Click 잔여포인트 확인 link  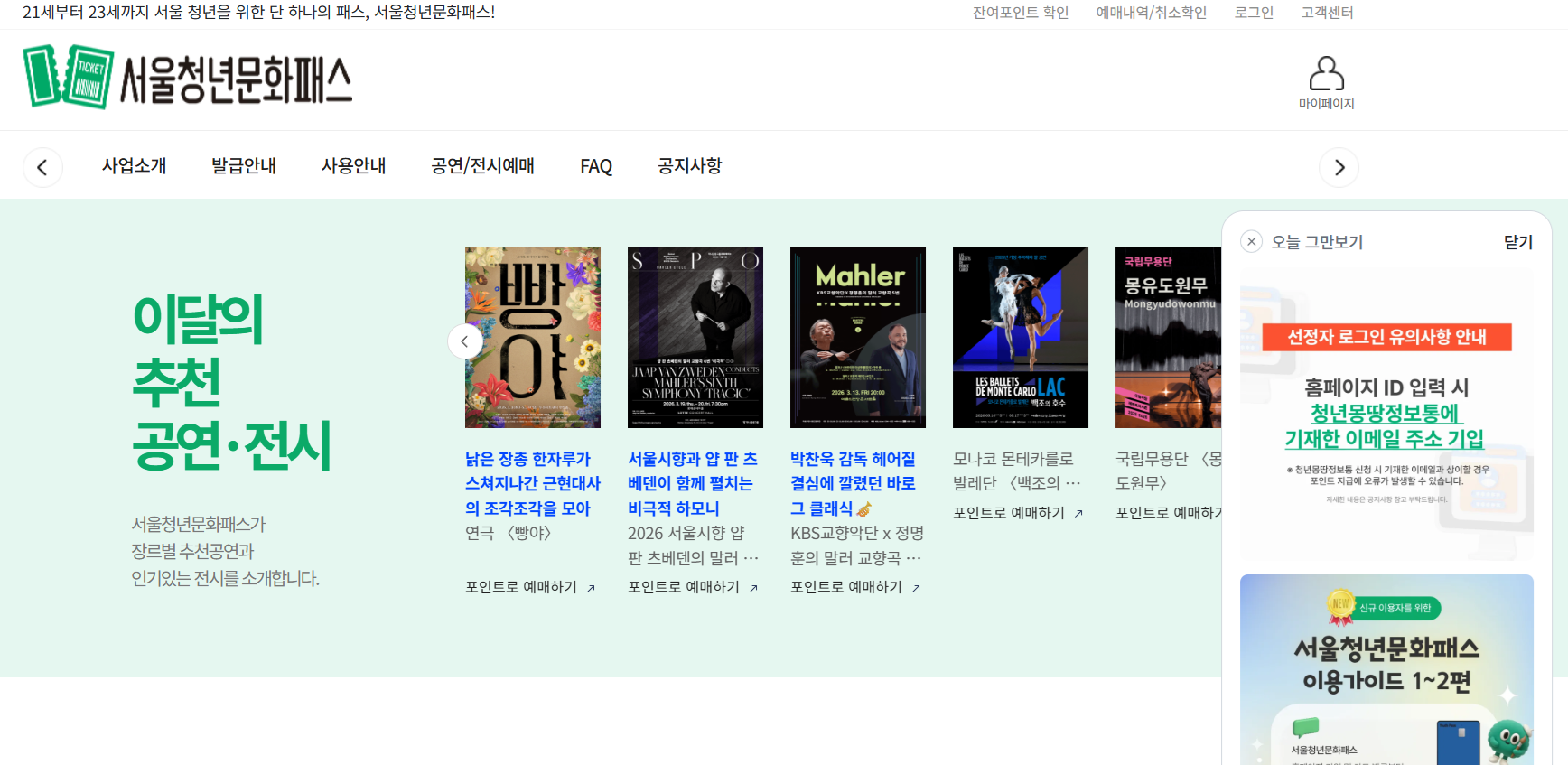(x=1021, y=13)
